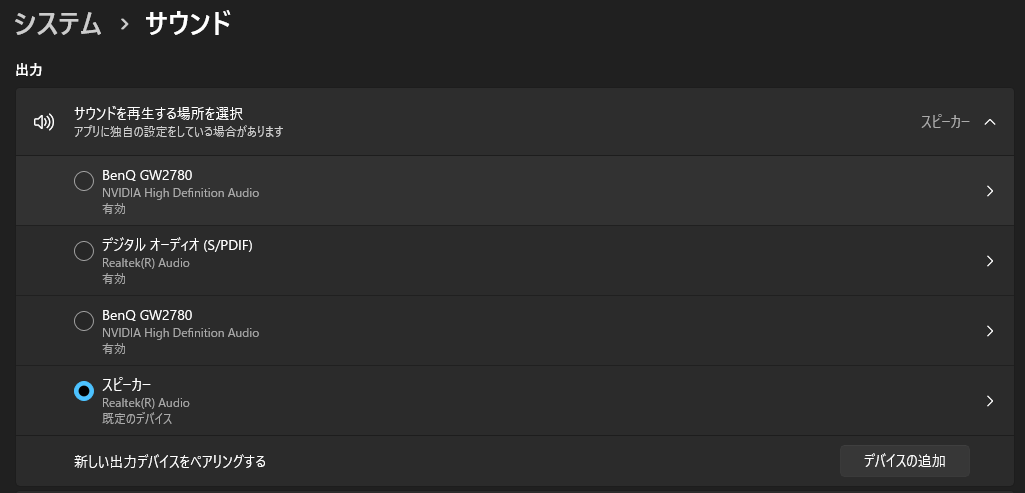Click the 既定のデバイス speaker entry text
Screen dimensions: 1025x493
click(x=137, y=418)
